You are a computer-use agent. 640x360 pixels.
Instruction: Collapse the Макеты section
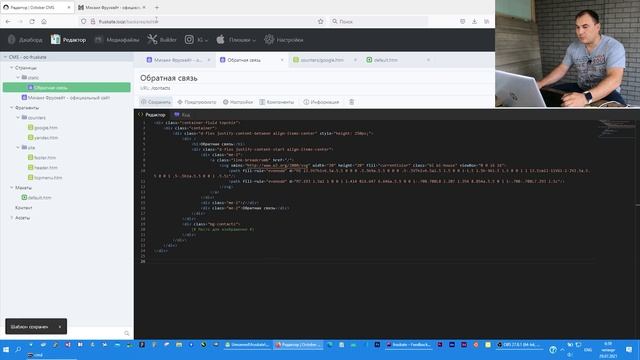(12, 188)
